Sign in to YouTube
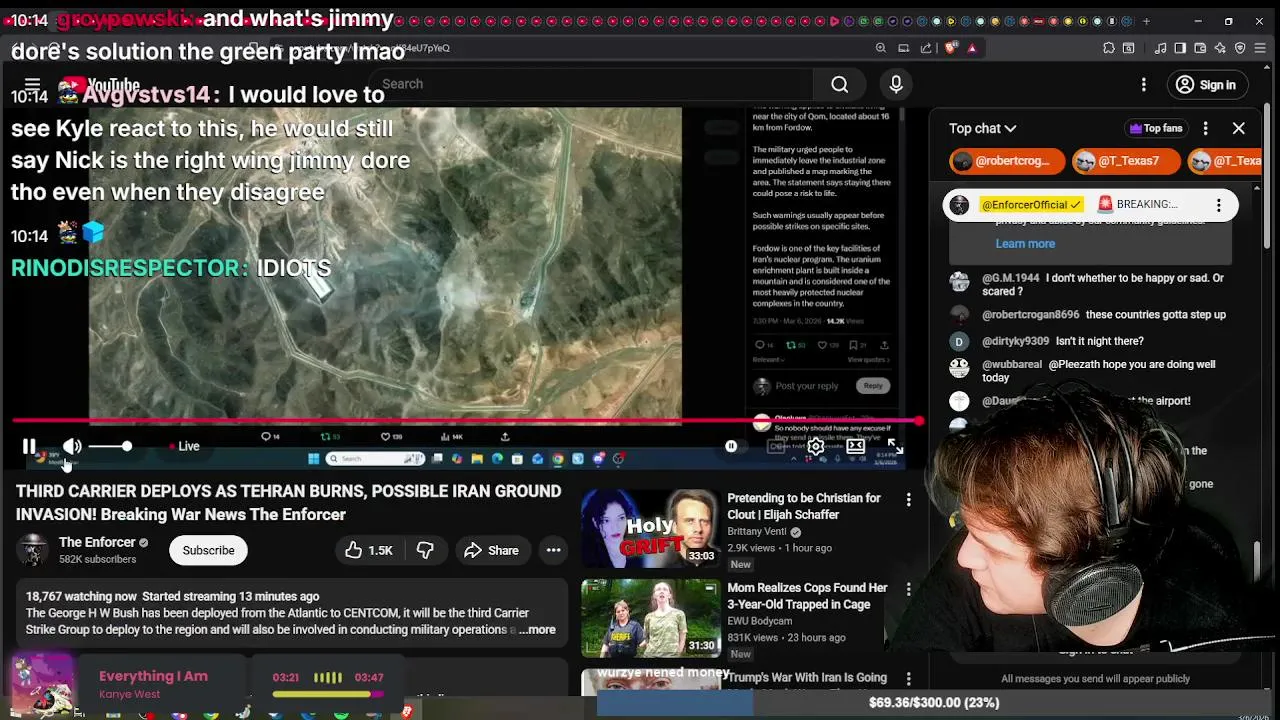This screenshot has width=1280, height=720. pos(1205,85)
